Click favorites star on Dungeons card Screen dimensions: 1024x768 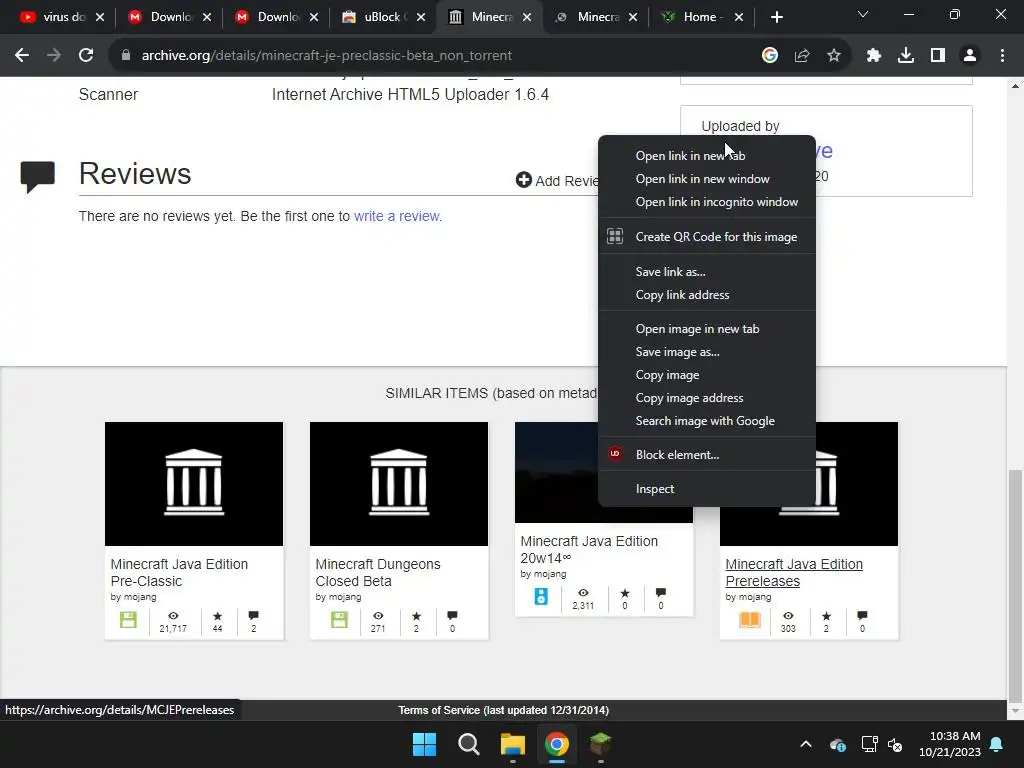point(416,616)
